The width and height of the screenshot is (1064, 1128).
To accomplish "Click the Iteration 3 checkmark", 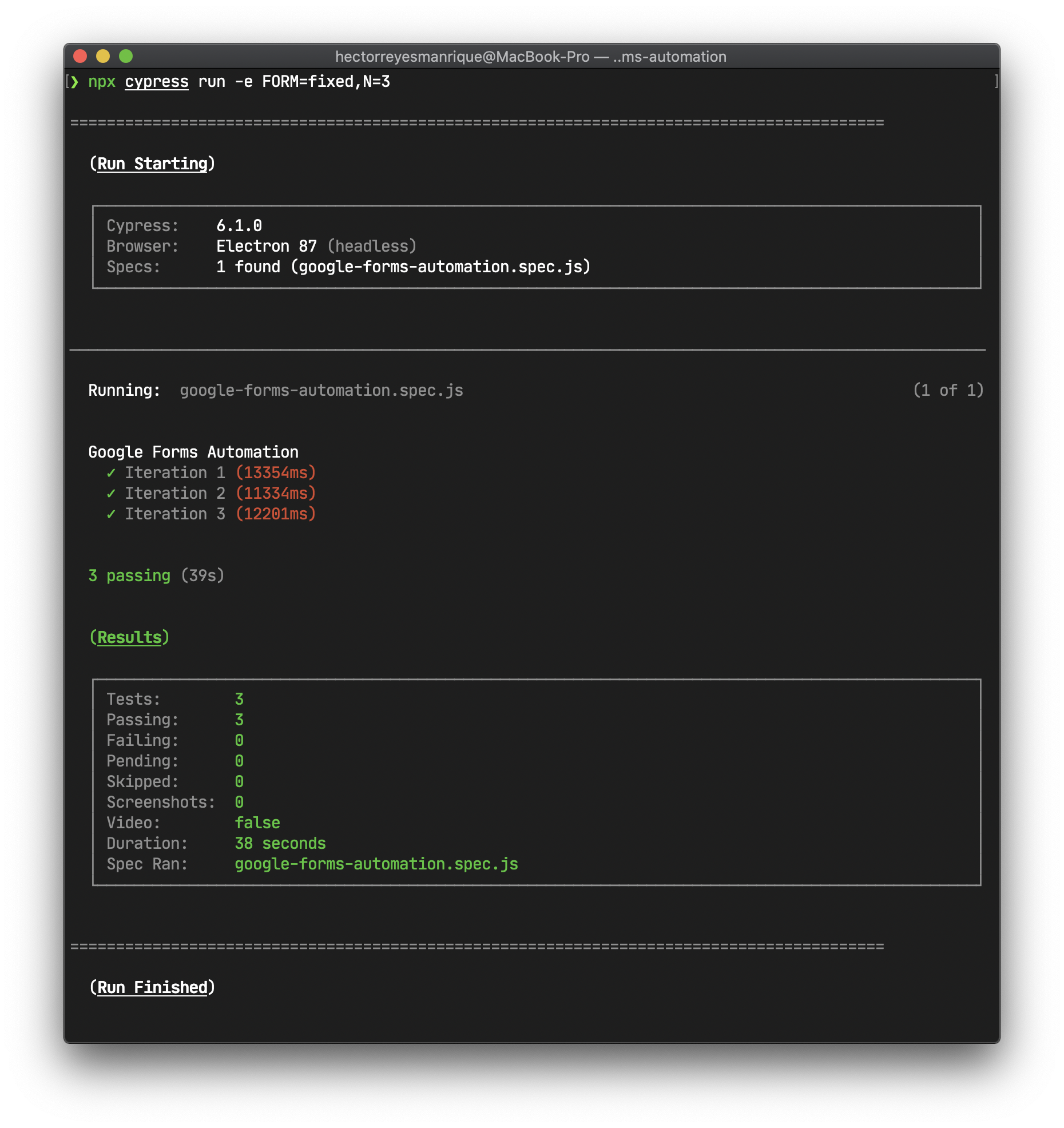I will [x=111, y=514].
